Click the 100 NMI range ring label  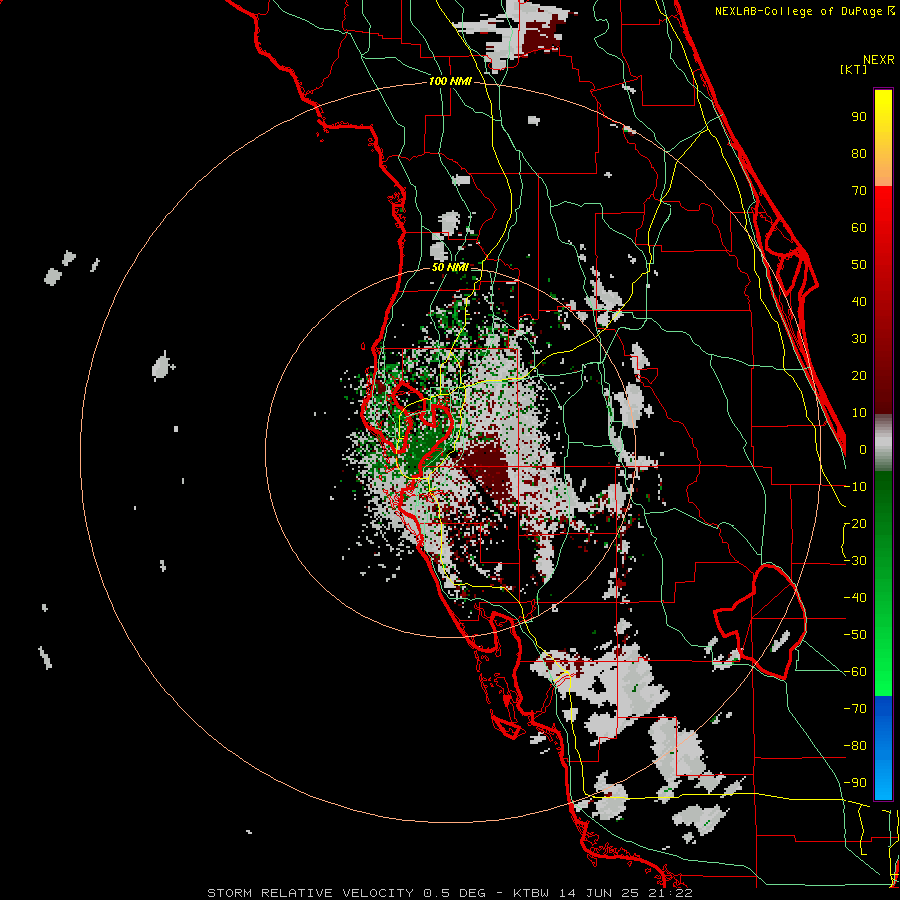click(x=450, y=81)
